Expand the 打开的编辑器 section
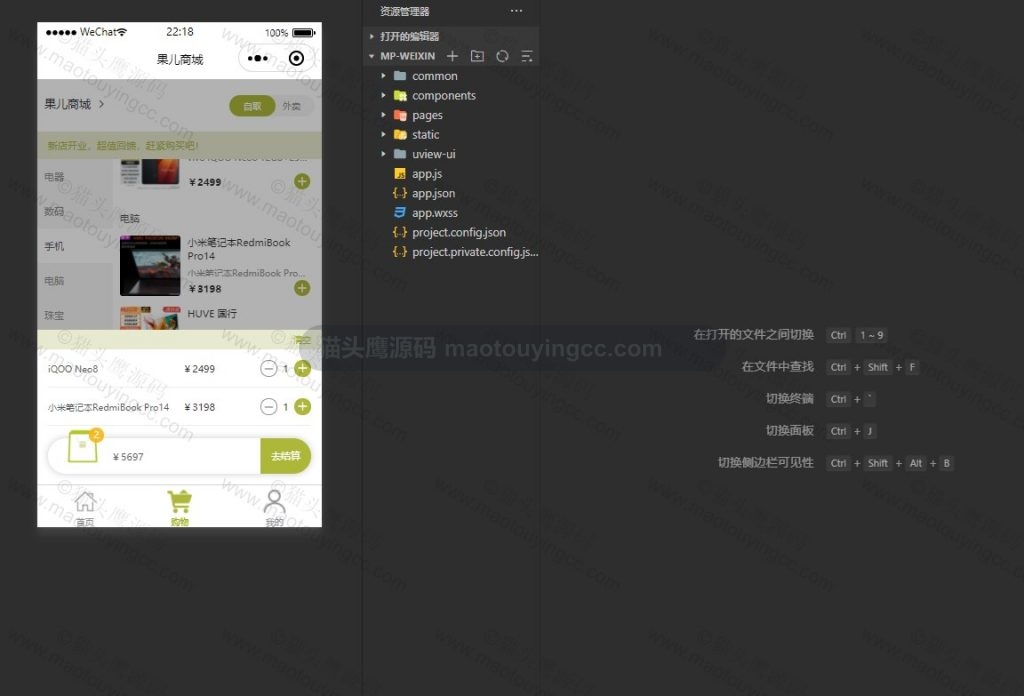1024x696 pixels. coord(409,37)
